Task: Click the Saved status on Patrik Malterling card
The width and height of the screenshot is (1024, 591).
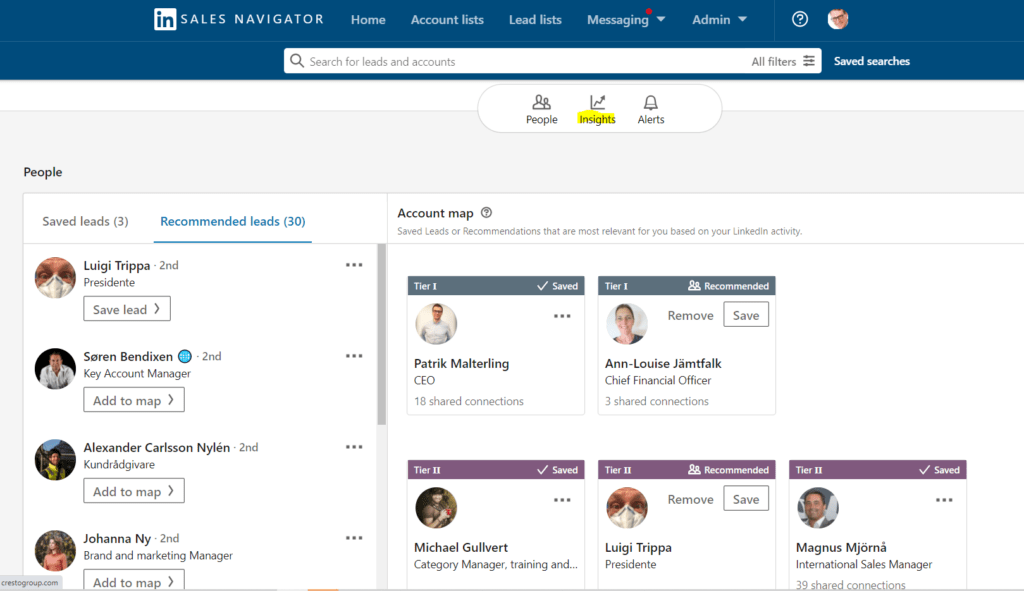Action: coord(557,286)
